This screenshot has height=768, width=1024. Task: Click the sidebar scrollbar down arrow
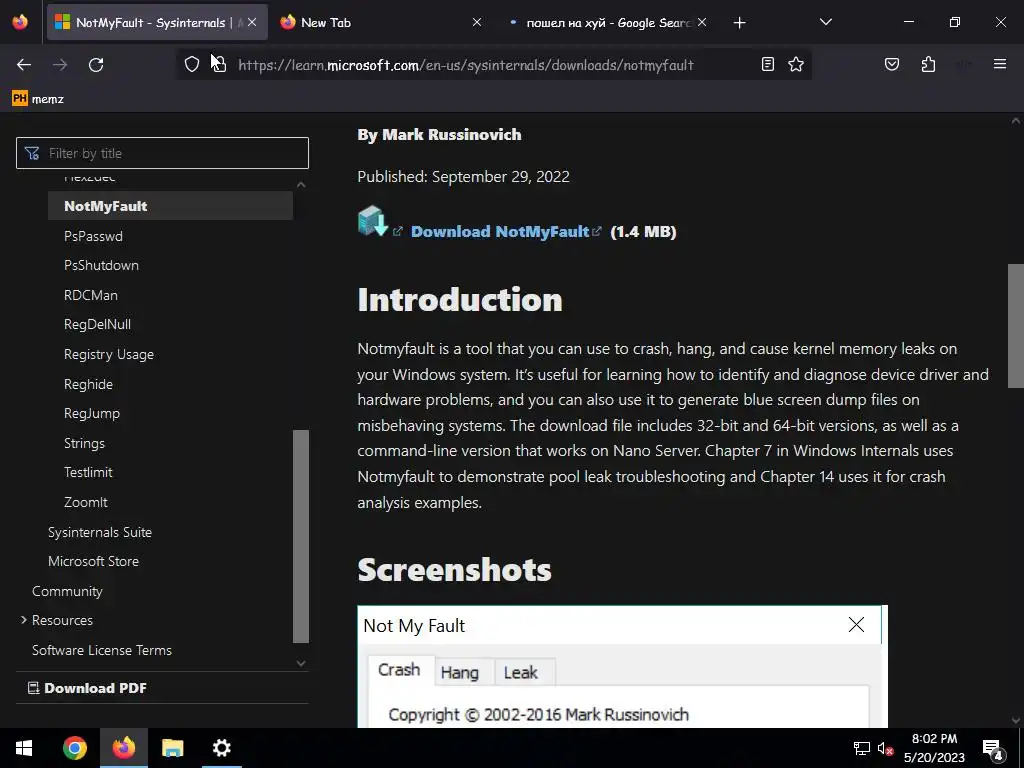click(301, 663)
